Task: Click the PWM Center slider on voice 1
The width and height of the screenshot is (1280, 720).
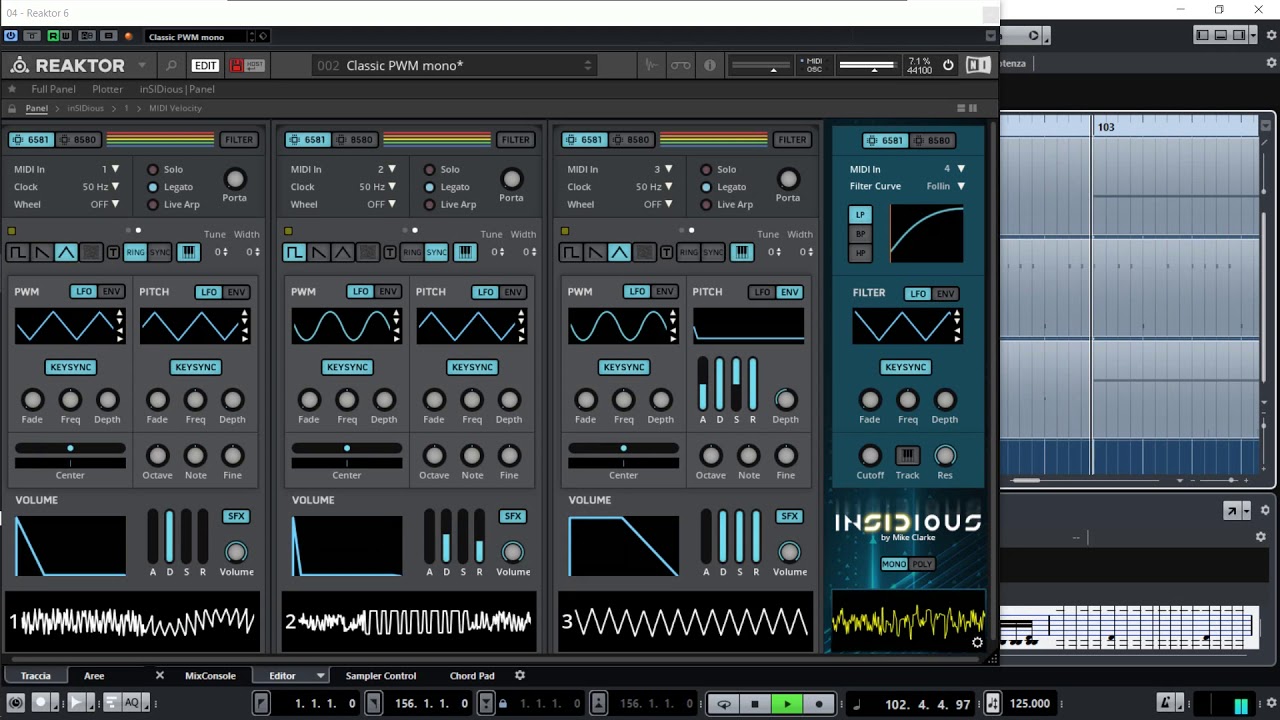Action: click(x=70, y=449)
